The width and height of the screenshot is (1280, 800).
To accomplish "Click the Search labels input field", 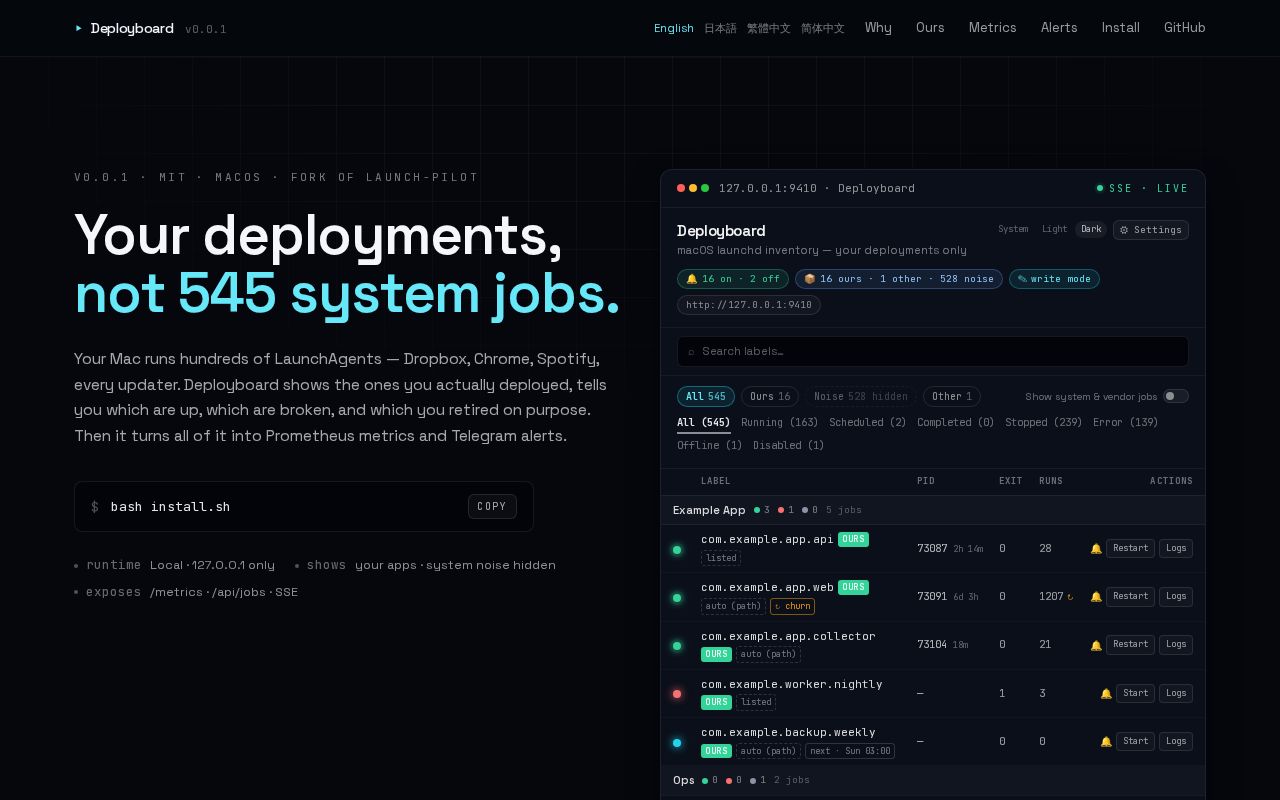I will (x=933, y=351).
